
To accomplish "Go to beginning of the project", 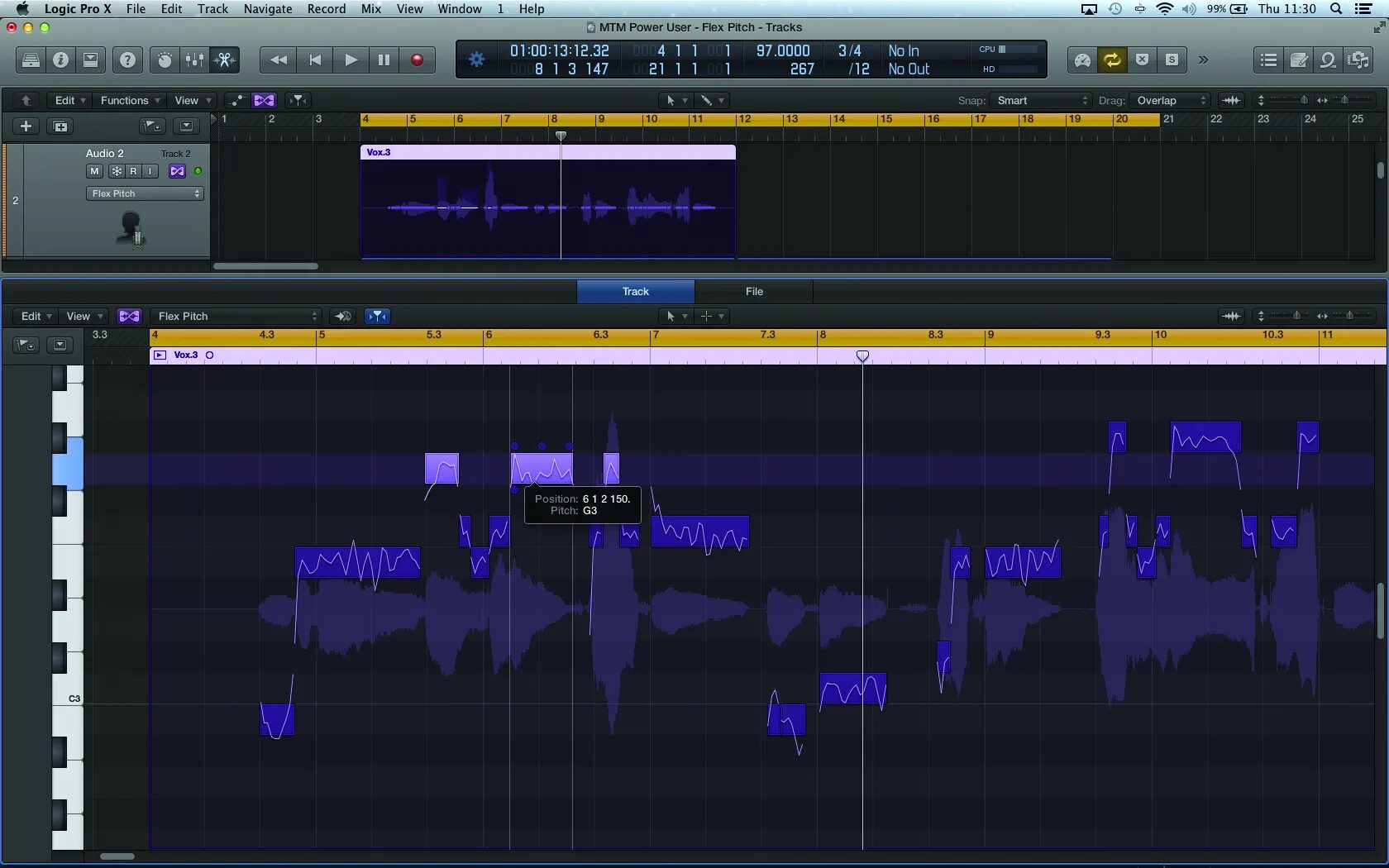I will point(315,60).
